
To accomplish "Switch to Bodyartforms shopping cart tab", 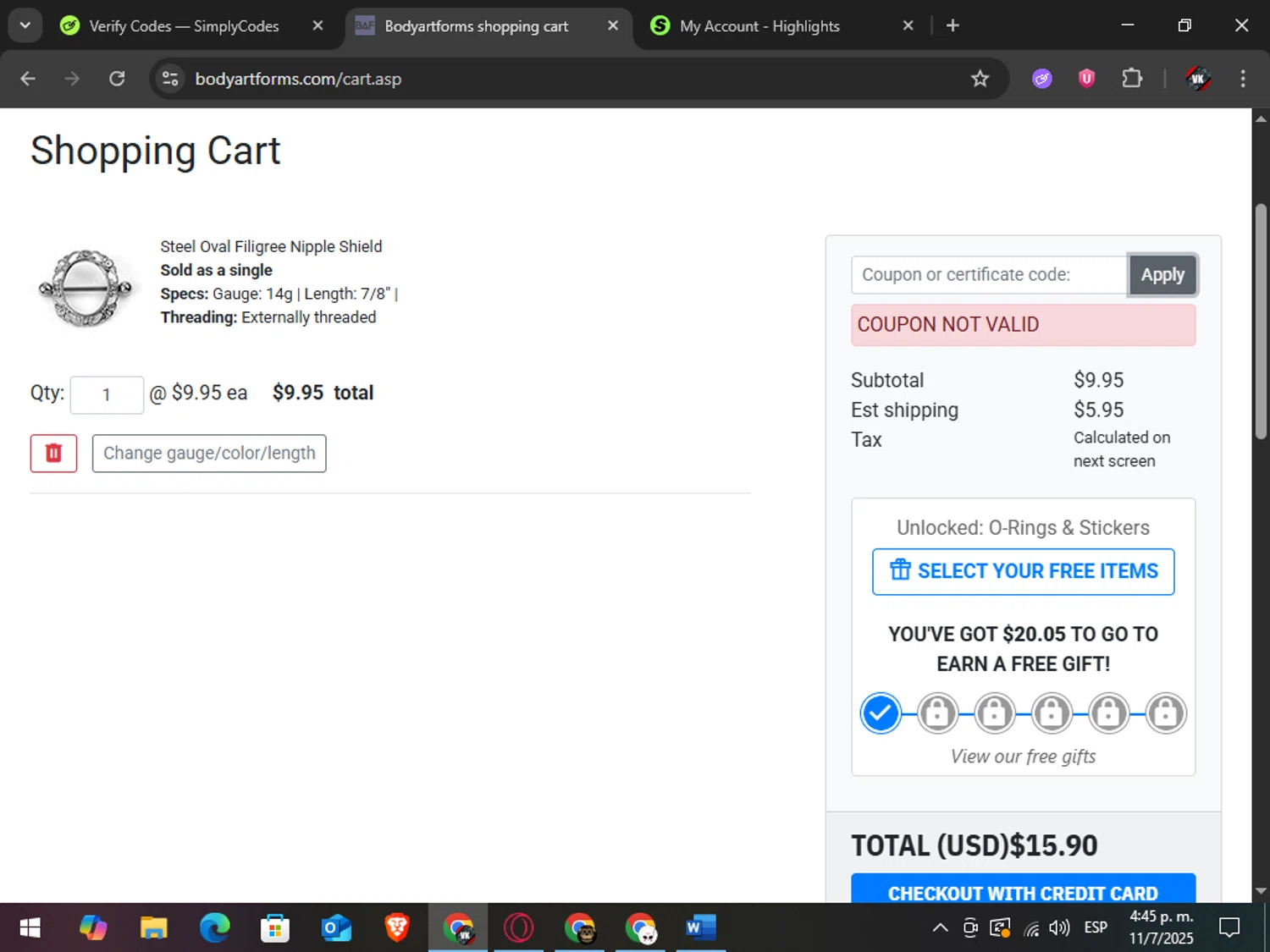I will tap(477, 26).
